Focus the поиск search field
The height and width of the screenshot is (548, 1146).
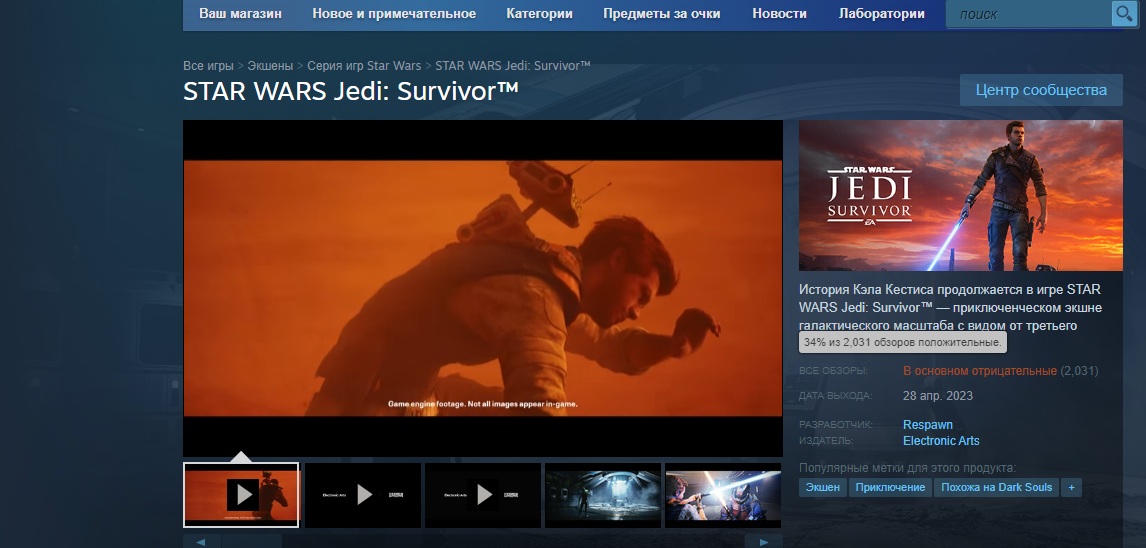(x=1028, y=14)
